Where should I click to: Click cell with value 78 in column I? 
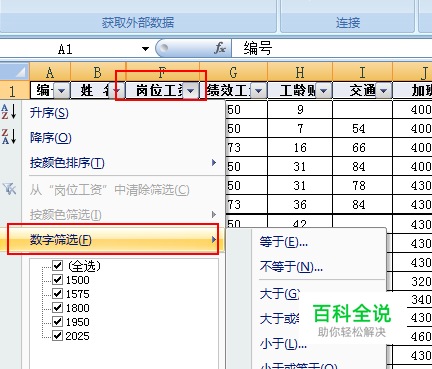[363, 186]
